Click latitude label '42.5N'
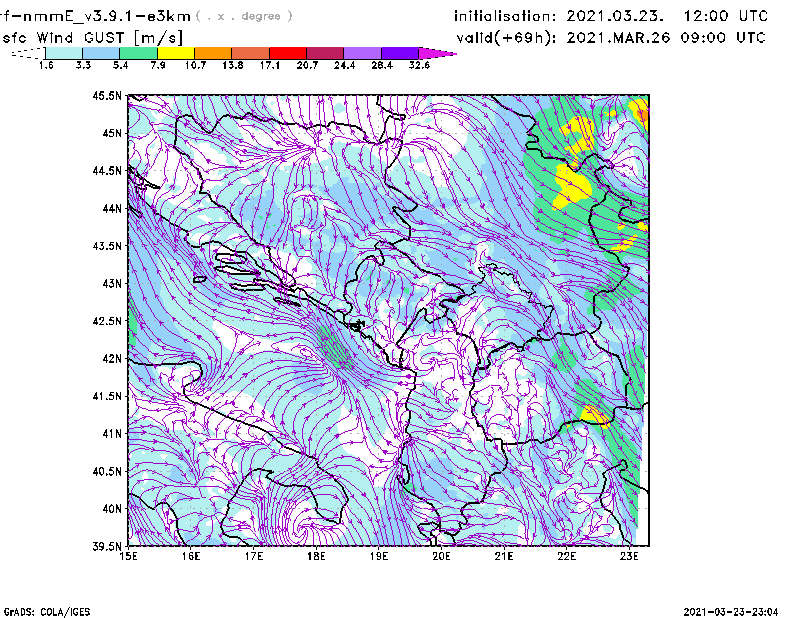Screen dimensions: 800x618 (107, 321)
